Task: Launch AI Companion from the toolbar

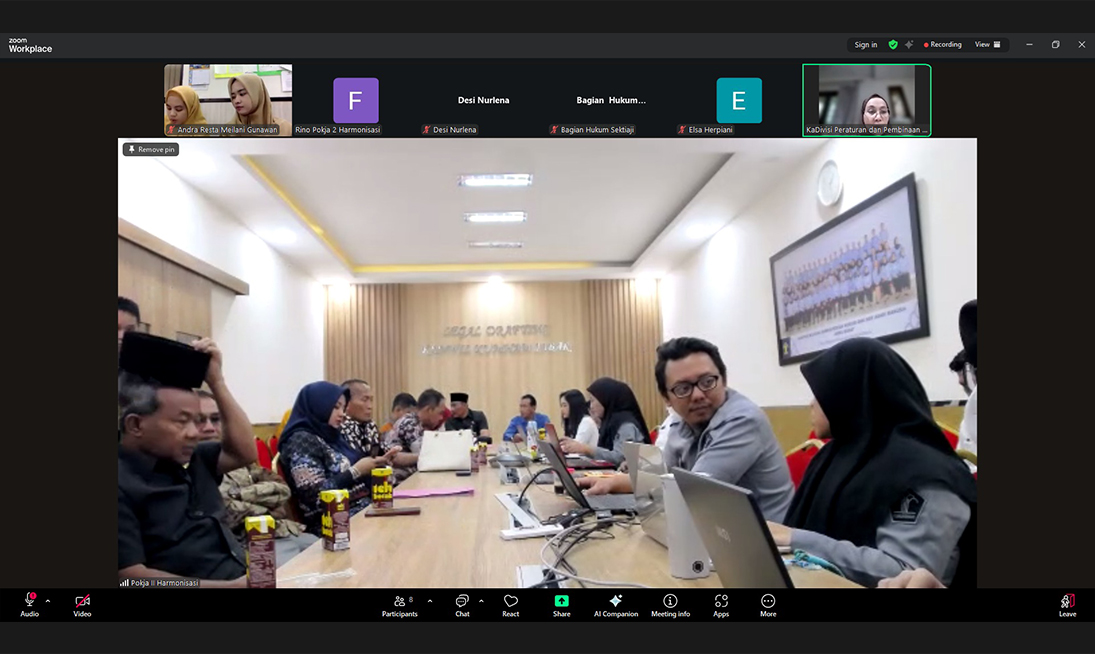Action: click(x=616, y=605)
